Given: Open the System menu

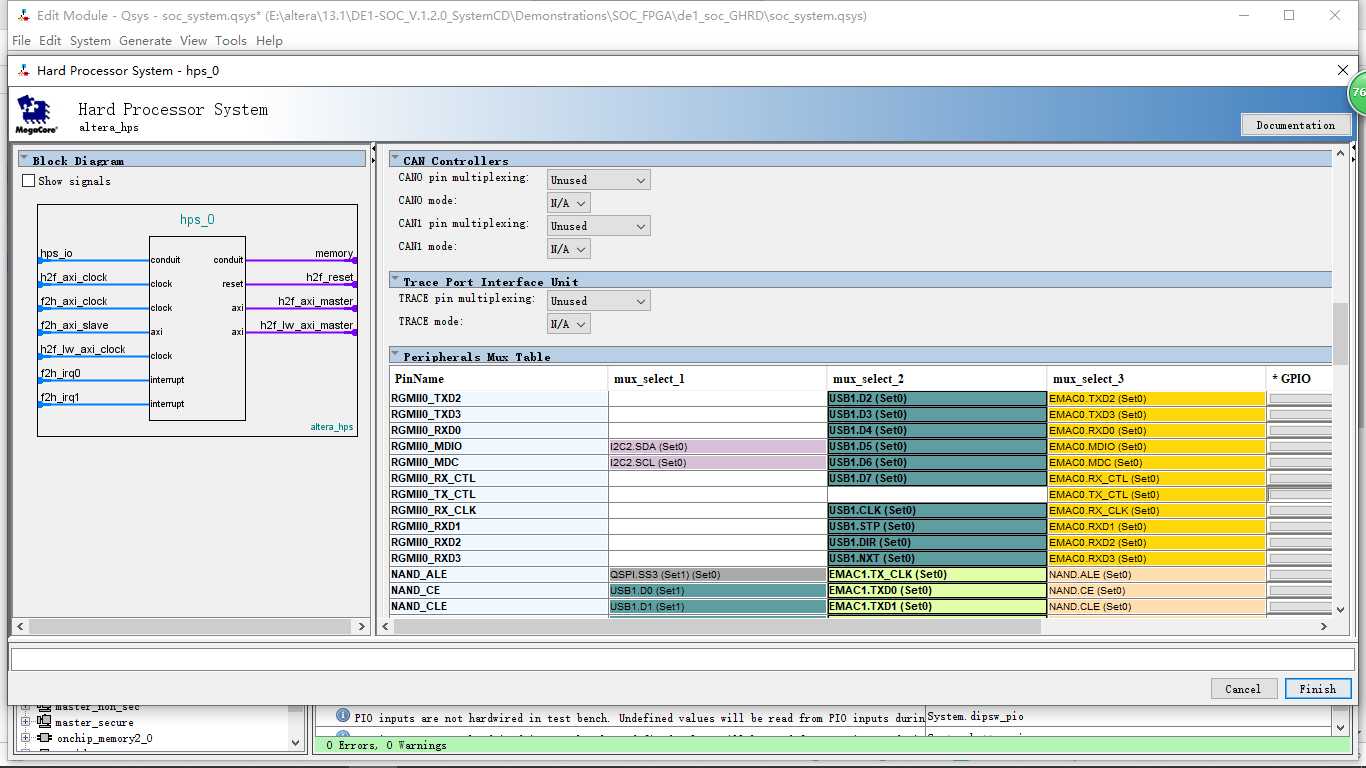Looking at the screenshot, I should [x=90, y=41].
